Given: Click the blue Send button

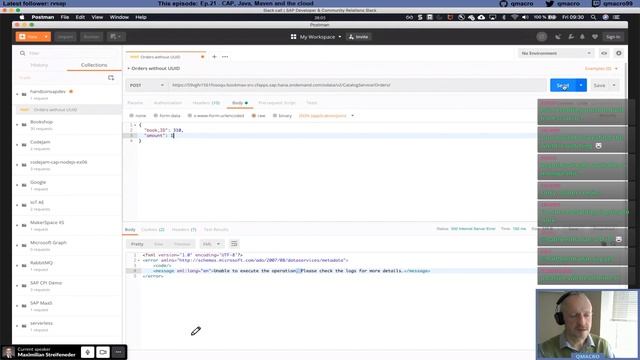Looking at the screenshot, I should click(563, 85).
